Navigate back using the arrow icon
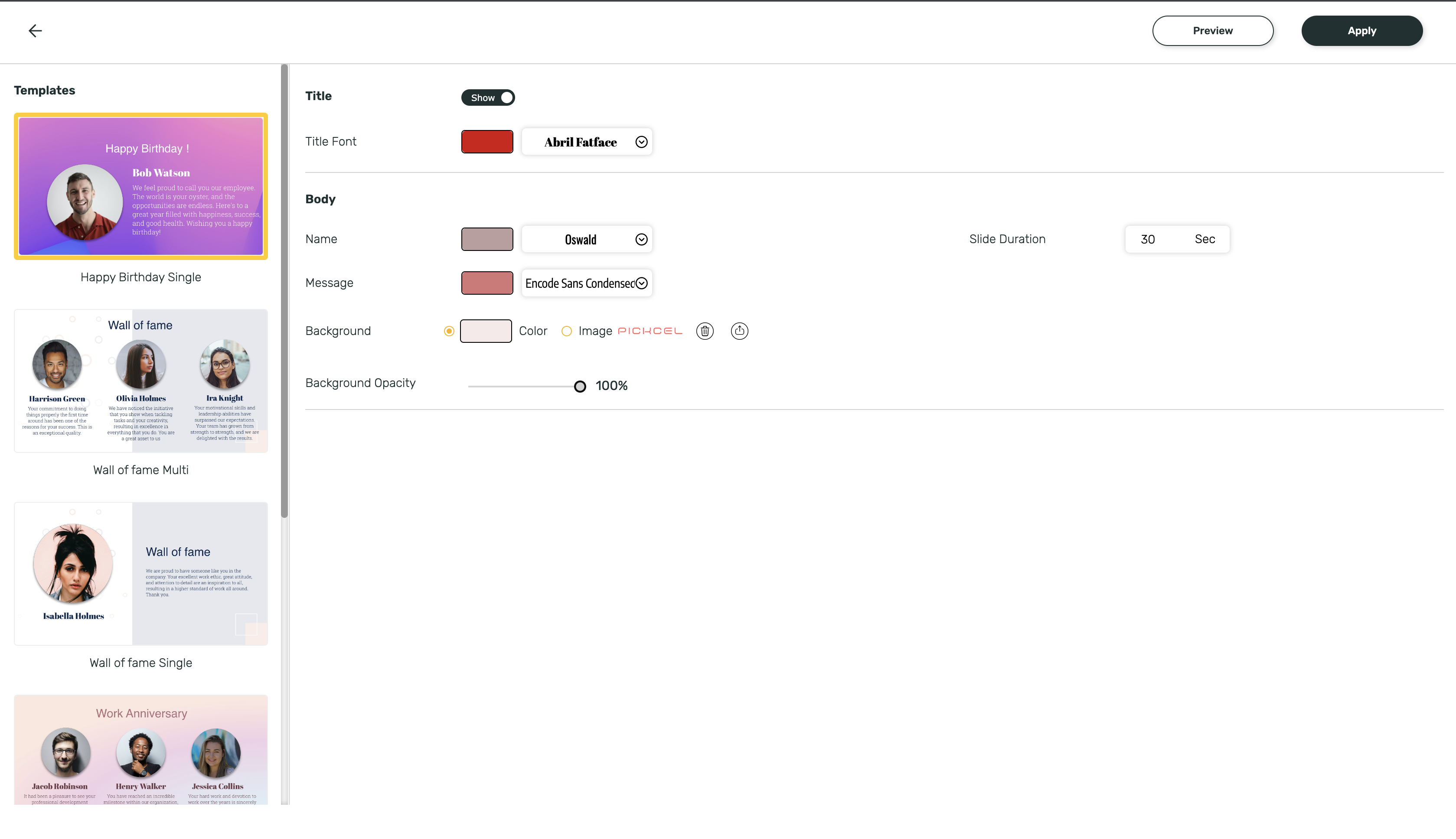The width and height of the screenshot is (1456, 839). pyautogui.click(x=35, y=30)
